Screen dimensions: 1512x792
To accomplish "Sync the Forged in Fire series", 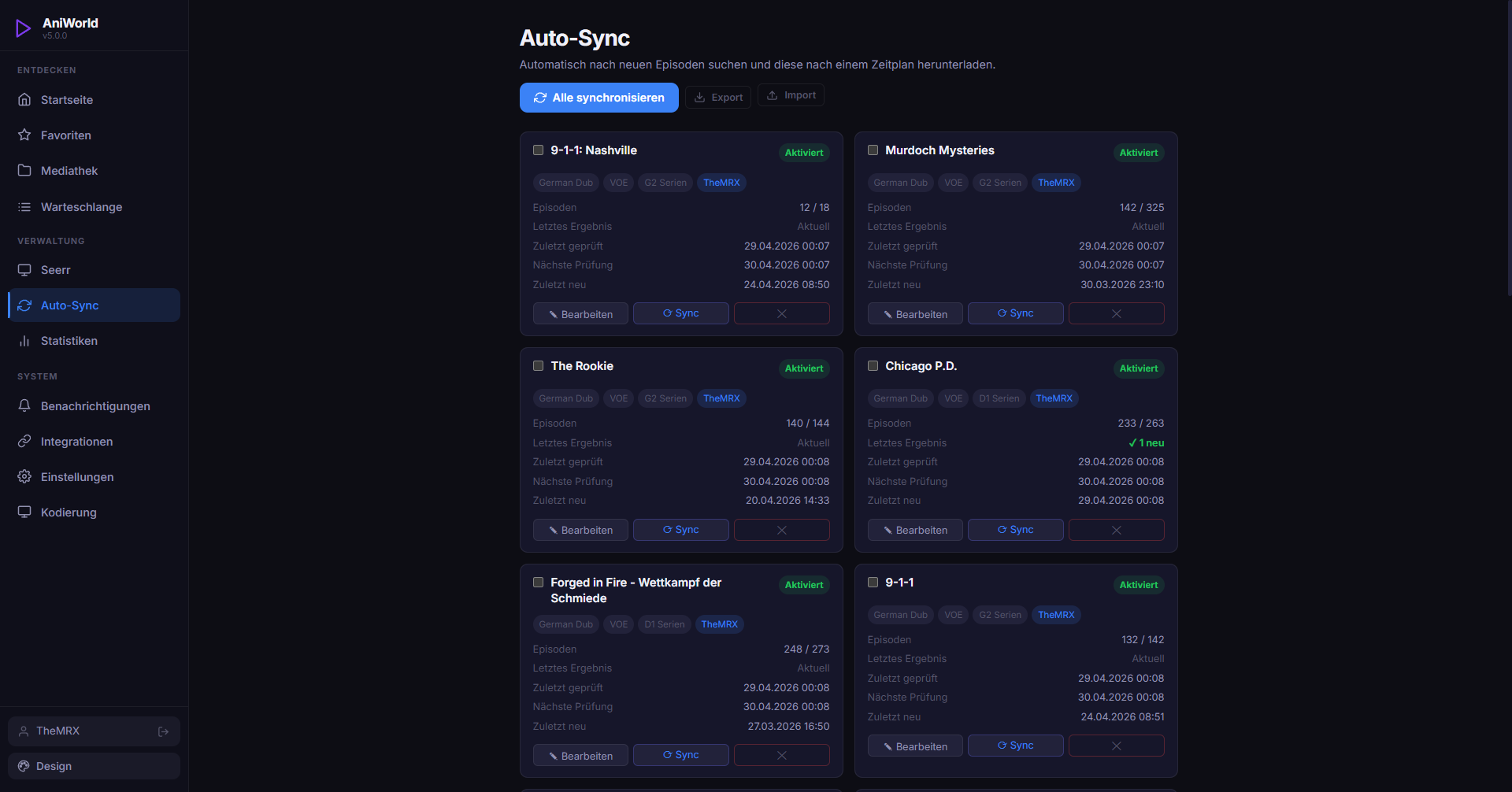I will pyautogui.click(x=681, y=755).
